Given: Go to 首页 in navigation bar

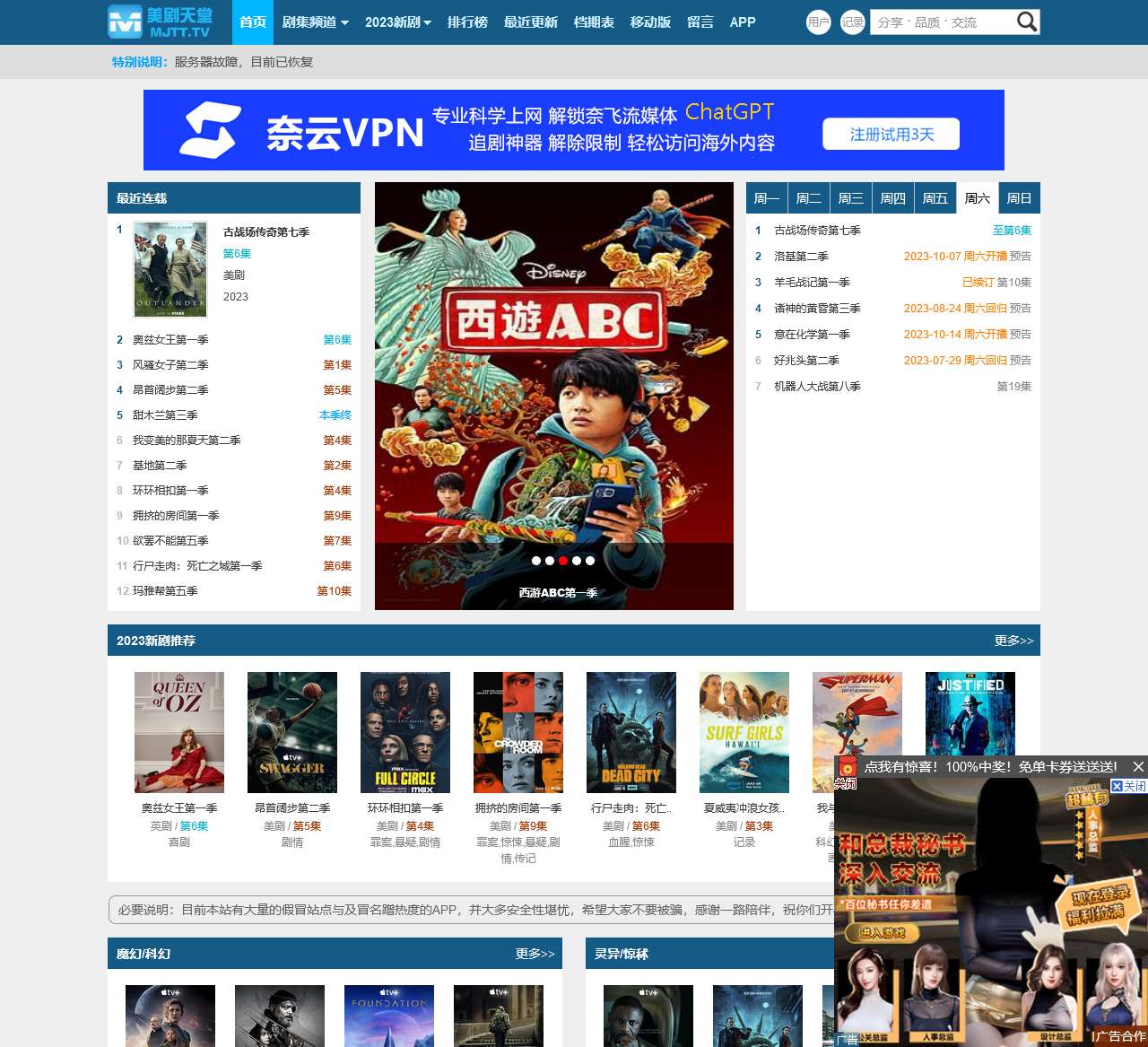Looking at the screenshot, I should (253, 22).
